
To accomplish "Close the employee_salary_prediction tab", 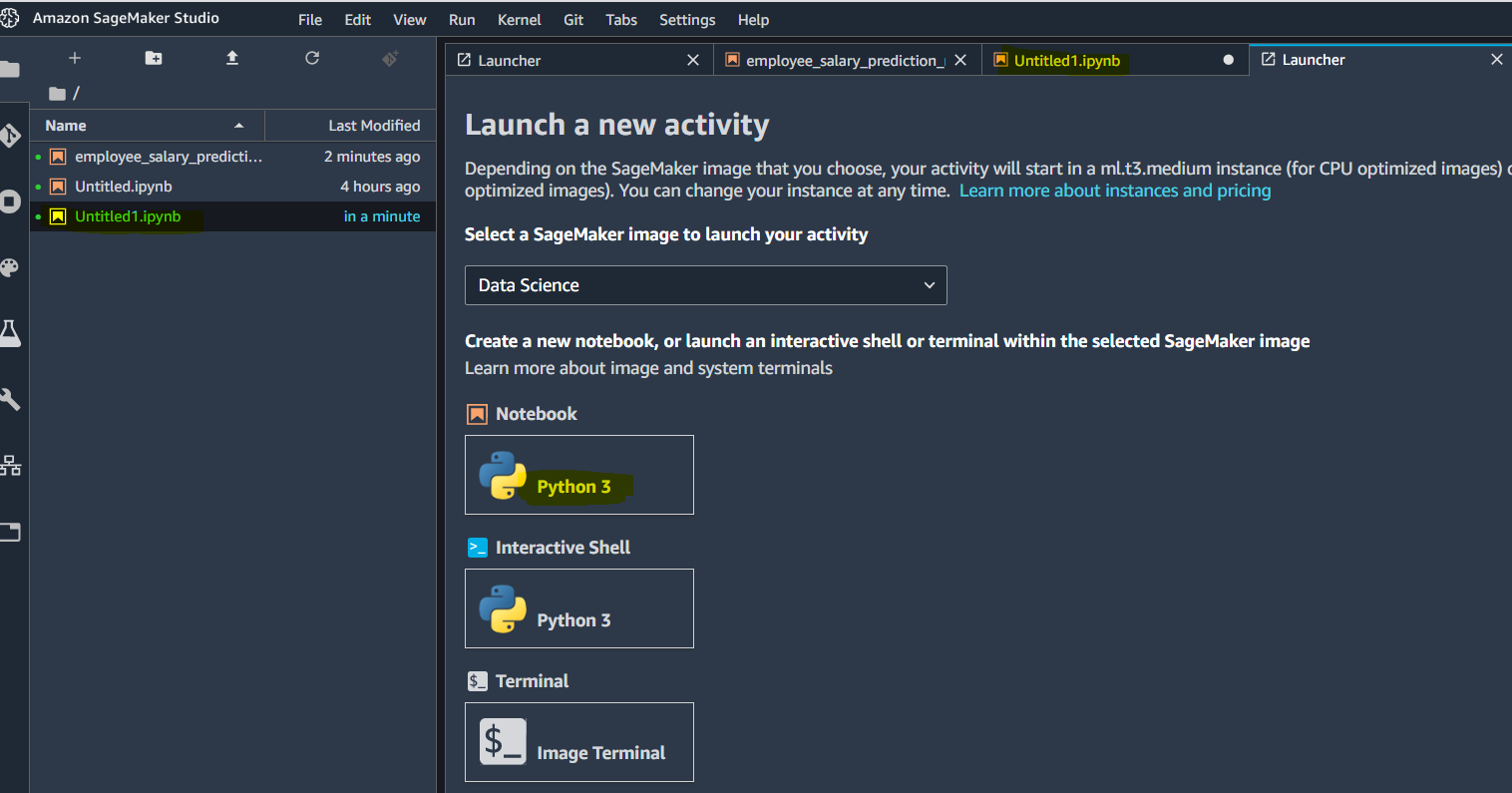I will click(960, 60).
